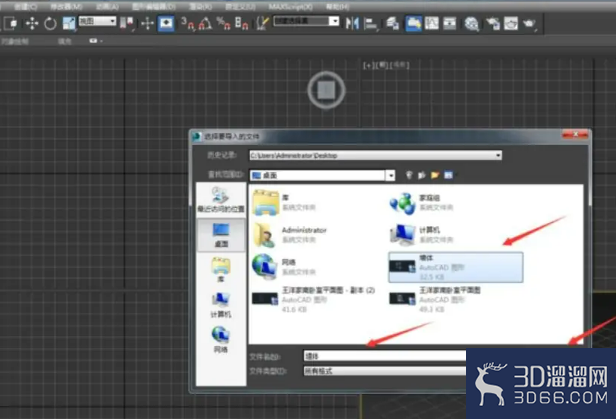Select 桌面 in places bar
This screenshot has width=616, height=419.
[221, 235]
